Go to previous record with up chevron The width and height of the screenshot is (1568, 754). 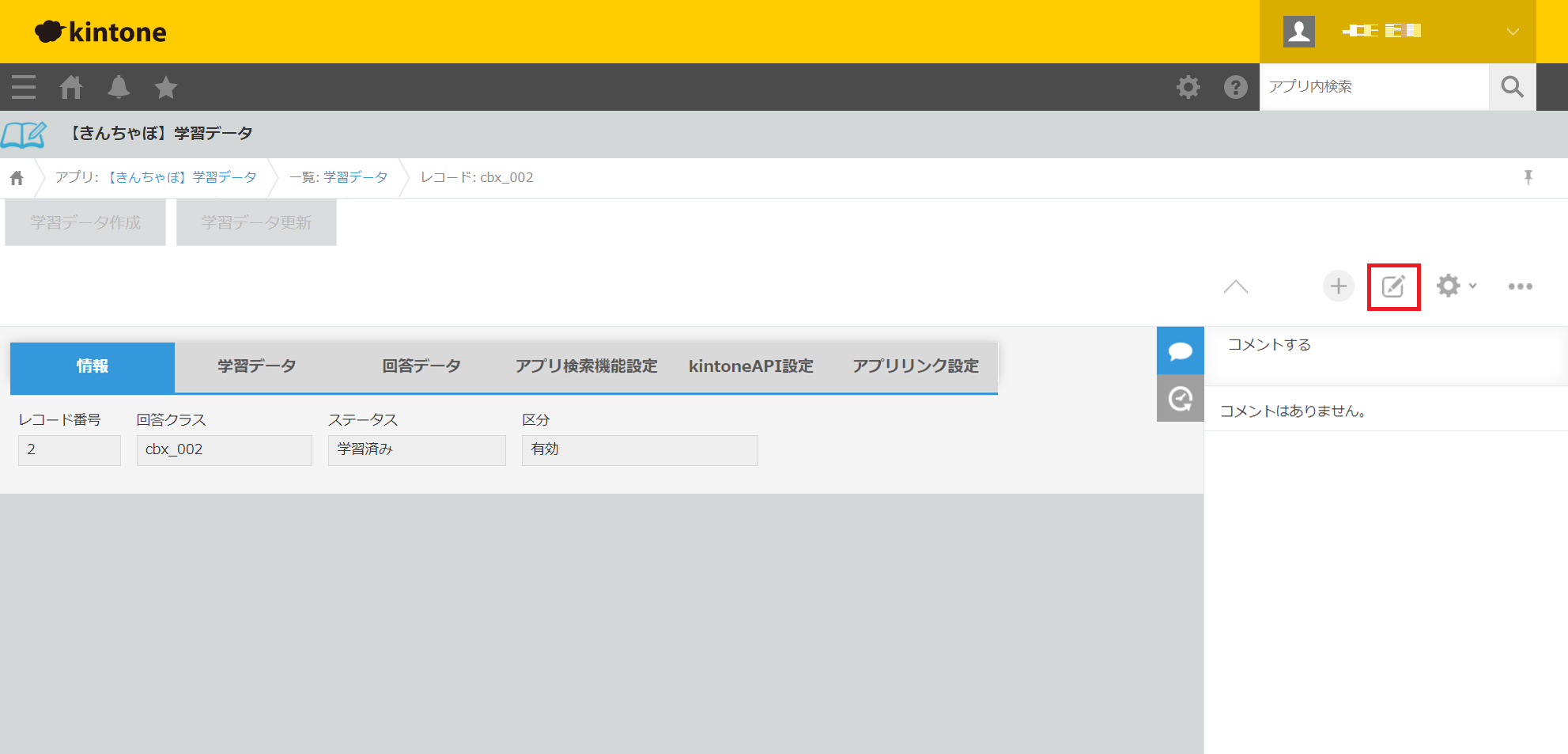click(1235, 286)
